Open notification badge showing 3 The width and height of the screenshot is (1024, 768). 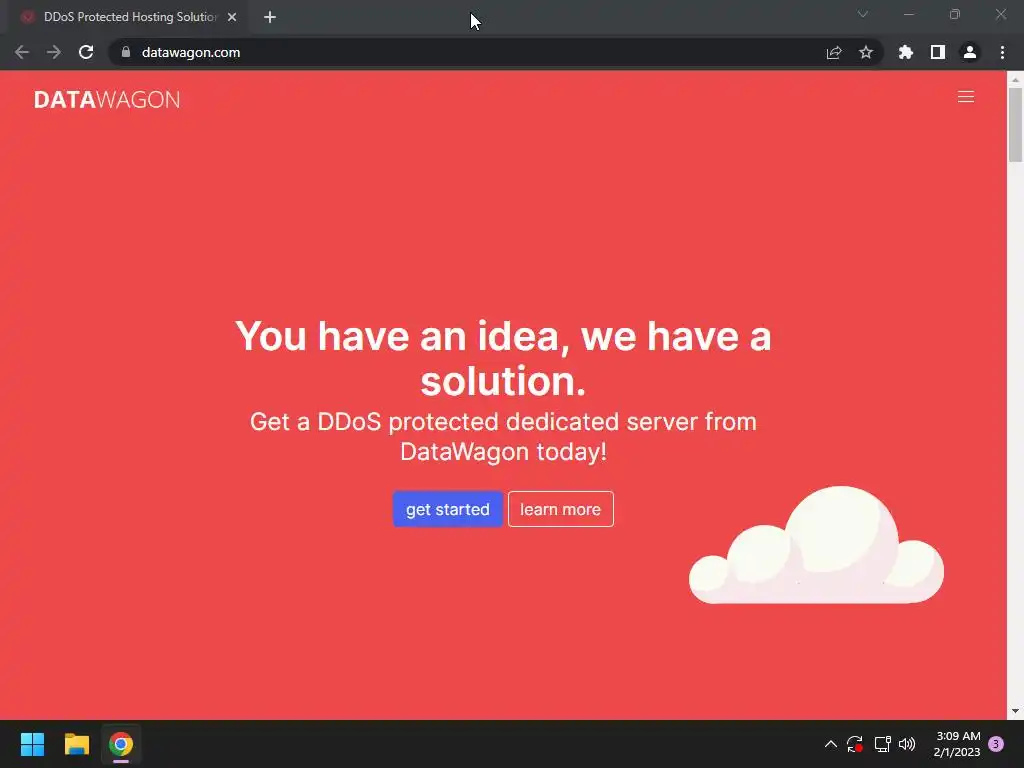click(996, 744)
